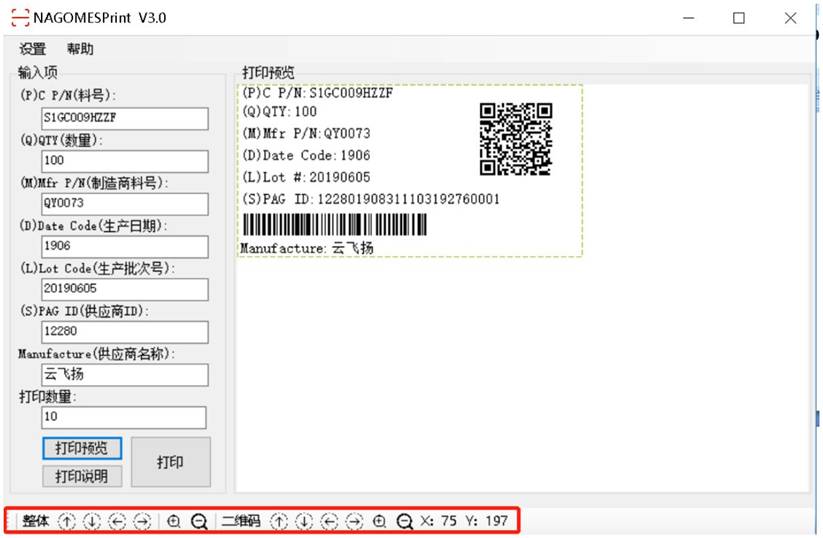Zoom in the QR code (二维码)

click(380, 521)
